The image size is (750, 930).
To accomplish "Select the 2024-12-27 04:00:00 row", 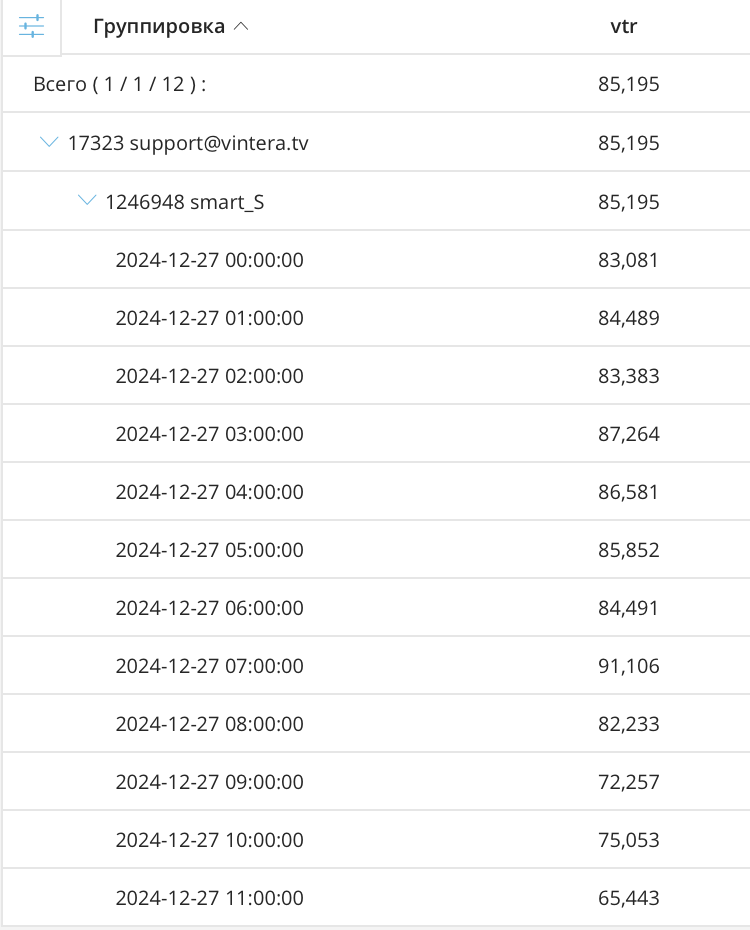I will coord(209,493).
